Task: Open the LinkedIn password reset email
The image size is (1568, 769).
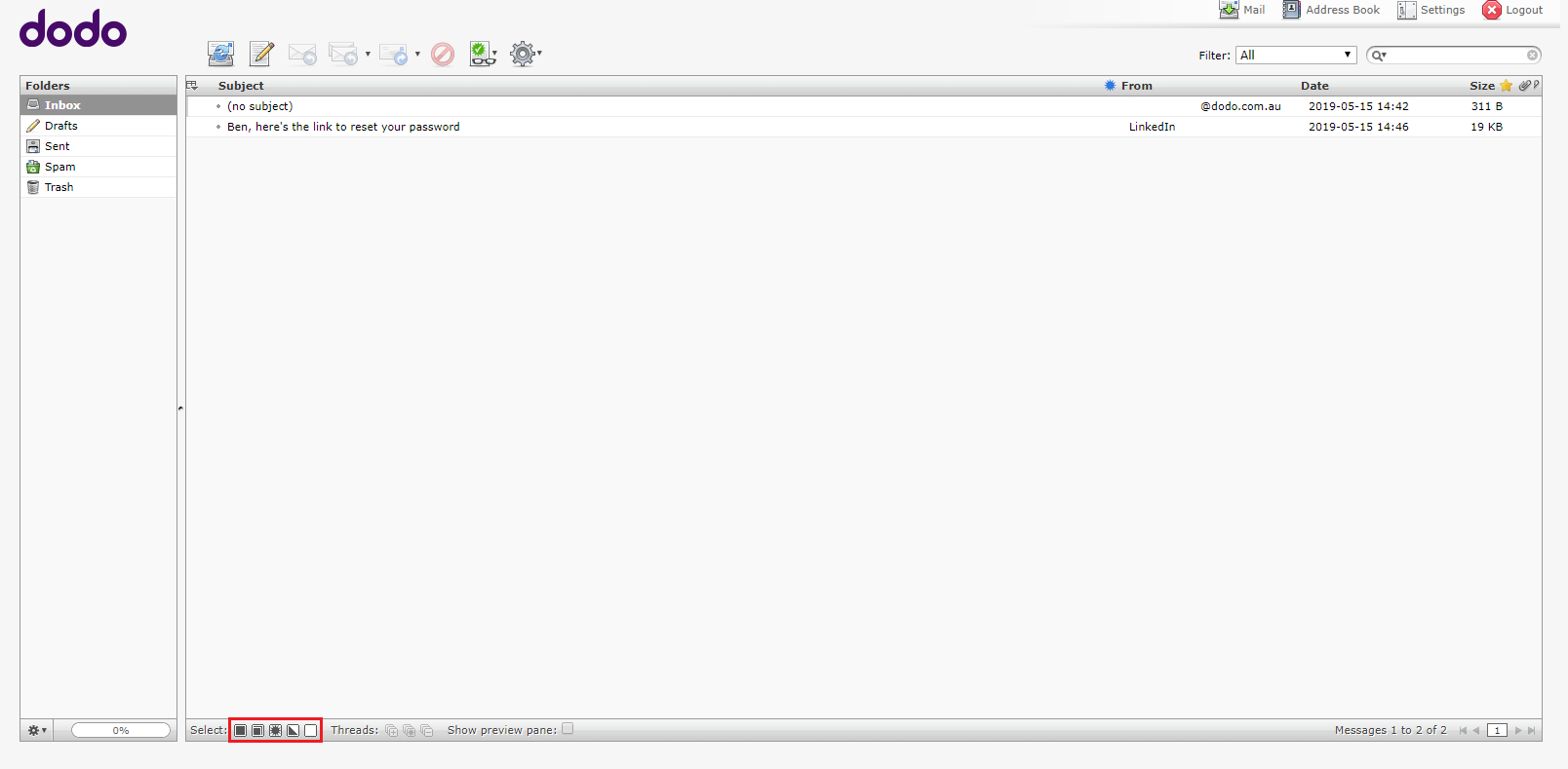Action: tap(343, 127)
